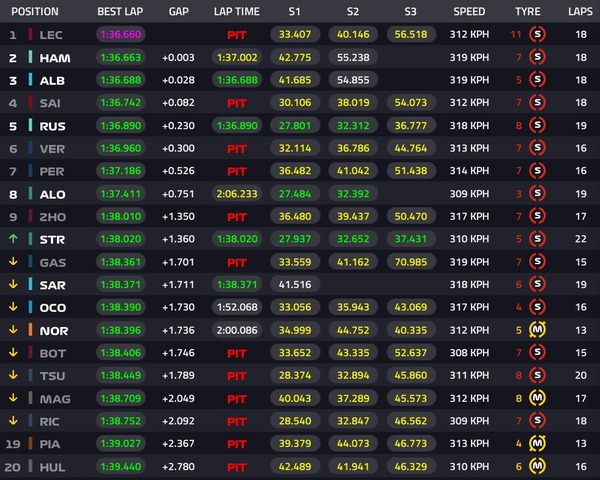The image size is (600, 480).
Task: Click the soft tyre icon in GAS row
Action: point(537,262)
